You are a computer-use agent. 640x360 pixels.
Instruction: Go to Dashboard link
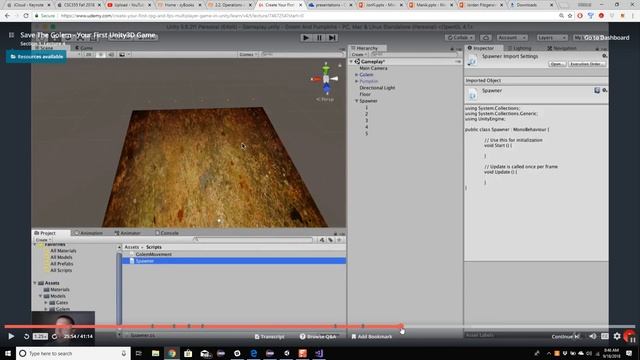[x=607, y=38]
